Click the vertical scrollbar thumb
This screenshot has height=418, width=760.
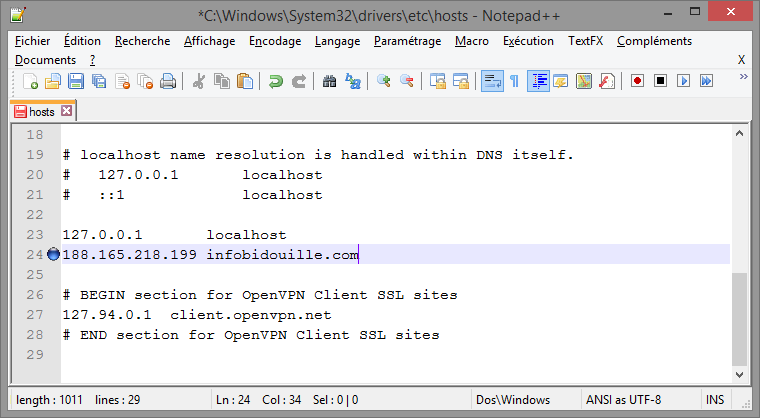tap(739, 319)
